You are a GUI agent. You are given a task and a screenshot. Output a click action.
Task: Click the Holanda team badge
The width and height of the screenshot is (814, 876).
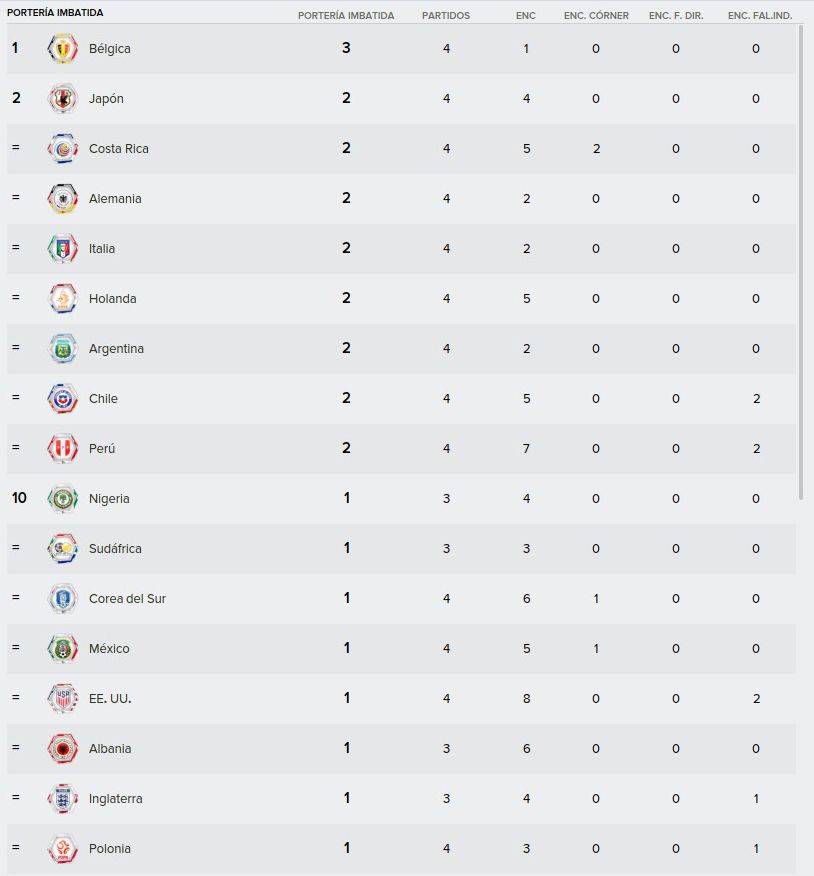pyautogui.click(x=63, y=298)
